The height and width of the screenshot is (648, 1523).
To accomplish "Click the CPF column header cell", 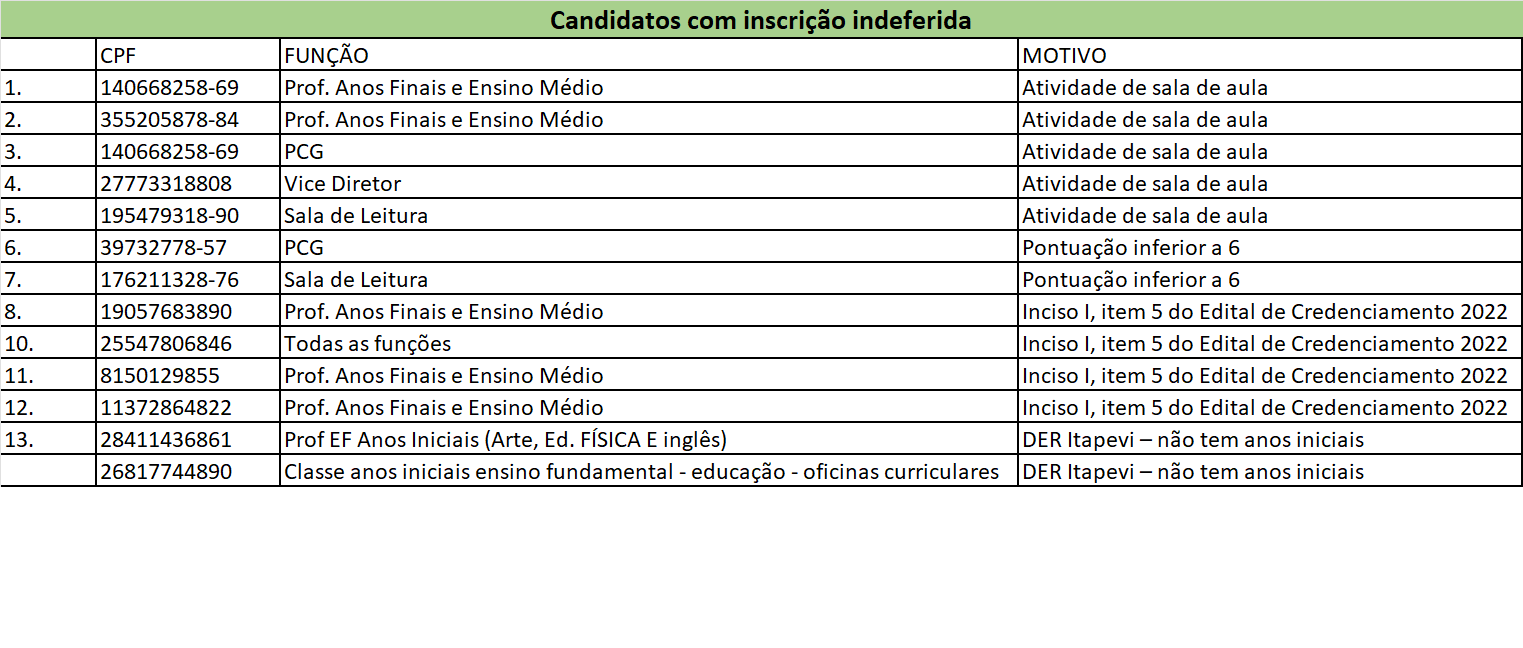I will [188, 55].
